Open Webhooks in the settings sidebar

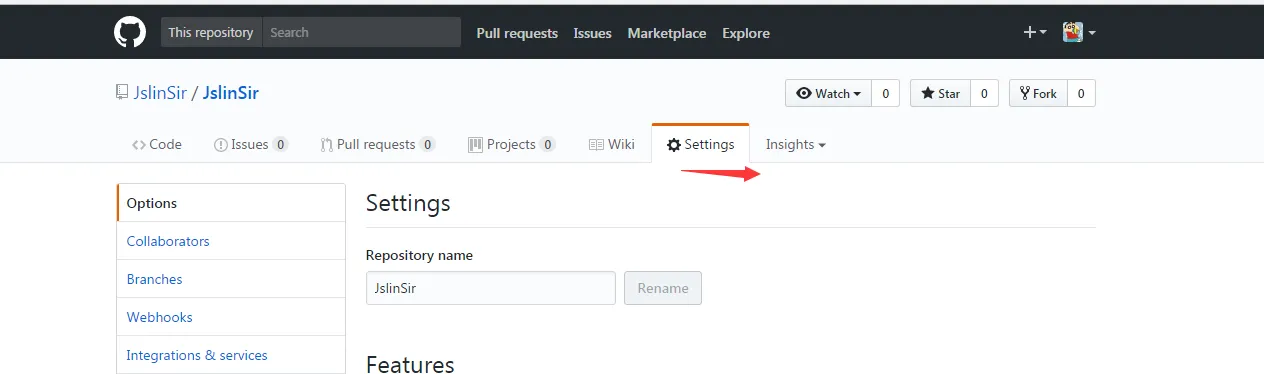[x=231, y=317]
